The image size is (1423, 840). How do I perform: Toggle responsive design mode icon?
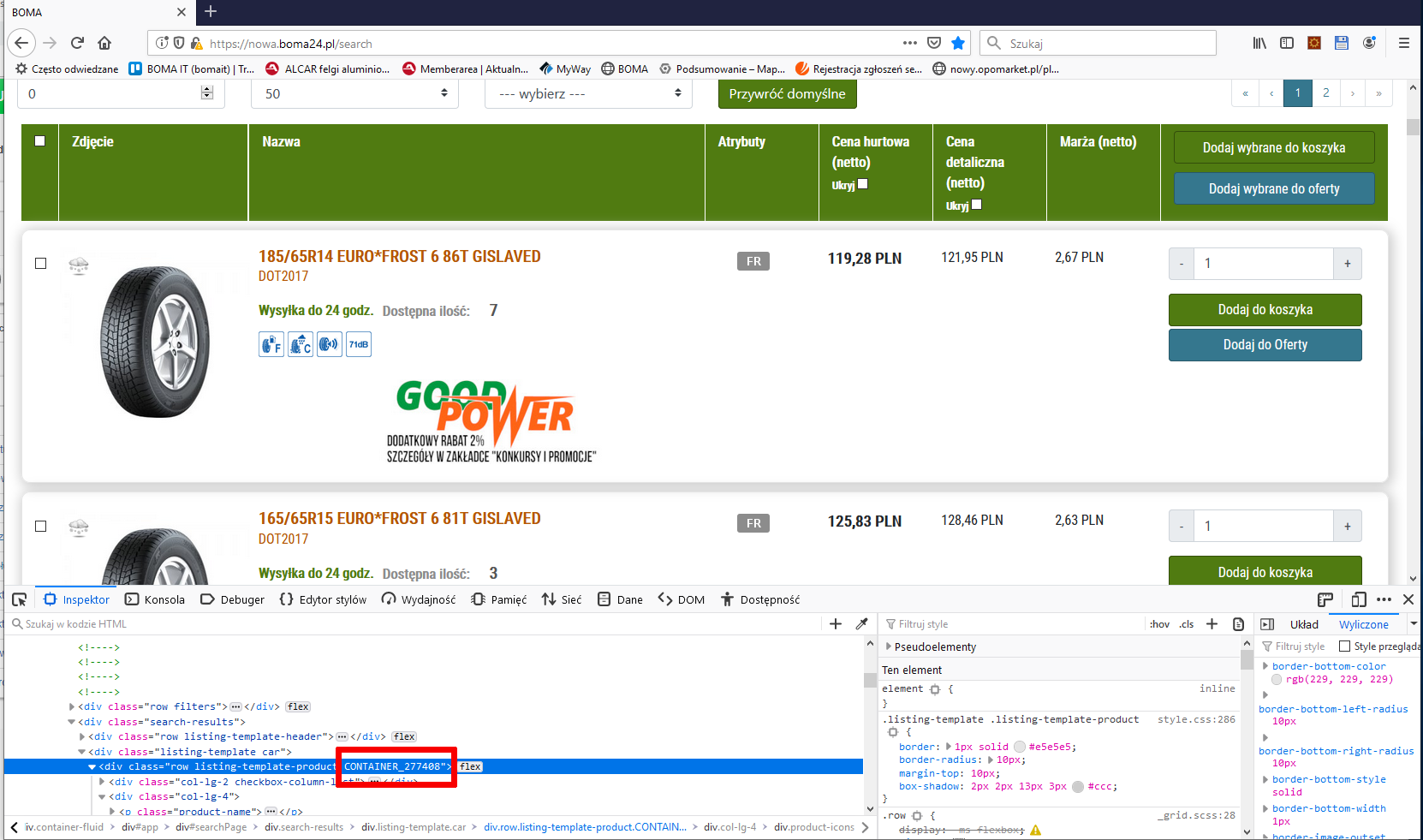pos(1358,599)
